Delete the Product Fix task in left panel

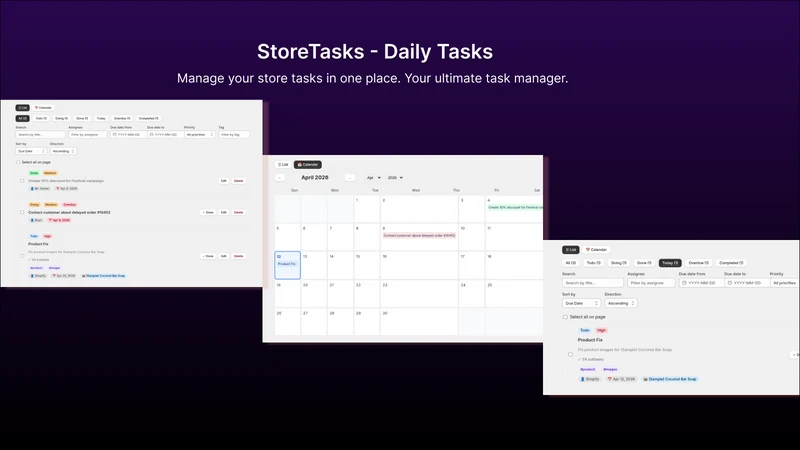point(238,256)
